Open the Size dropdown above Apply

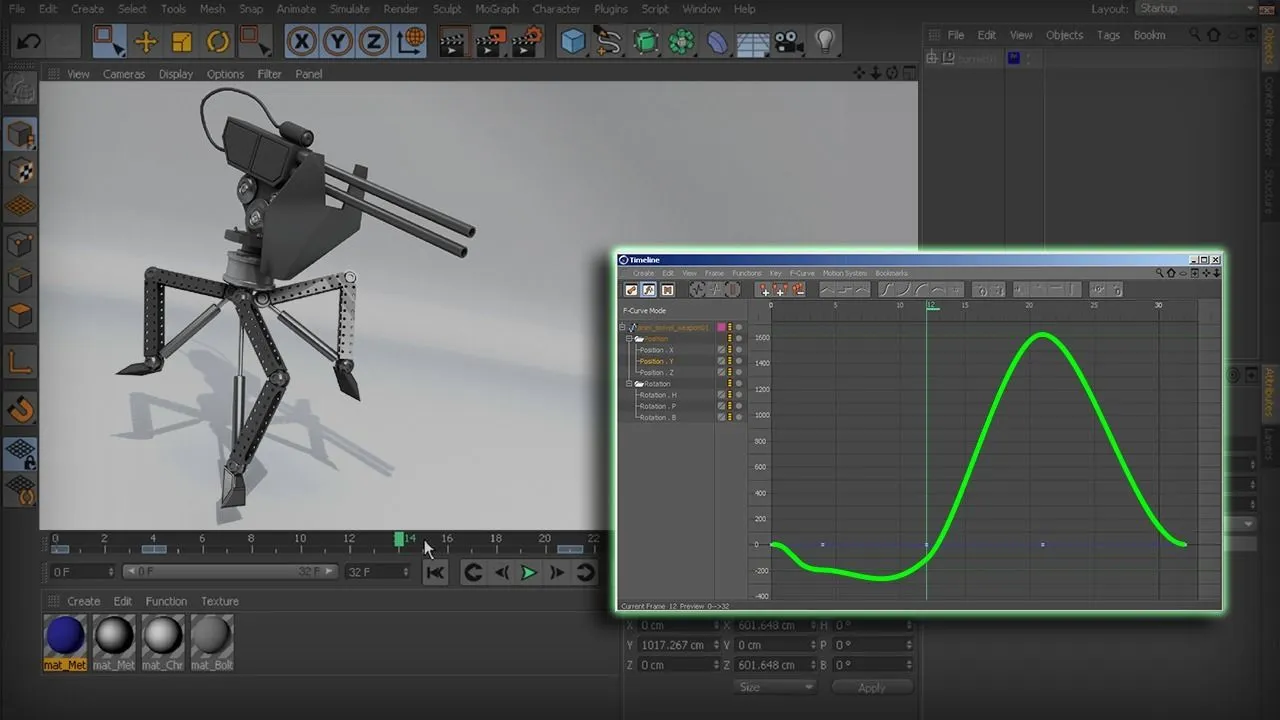coord(775,687)
